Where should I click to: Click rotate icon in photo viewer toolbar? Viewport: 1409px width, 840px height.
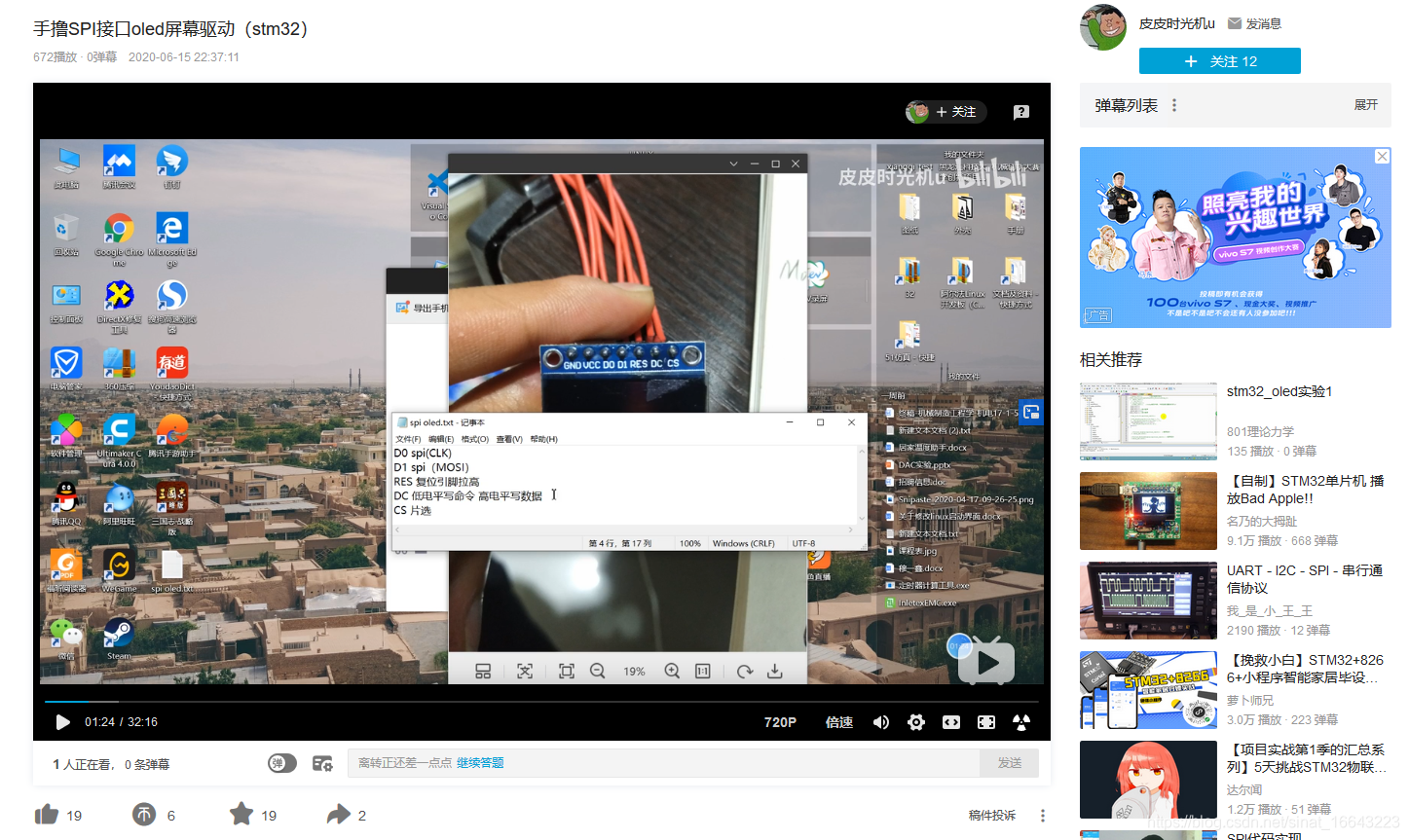pyautogui.click(x=745, y=671)
